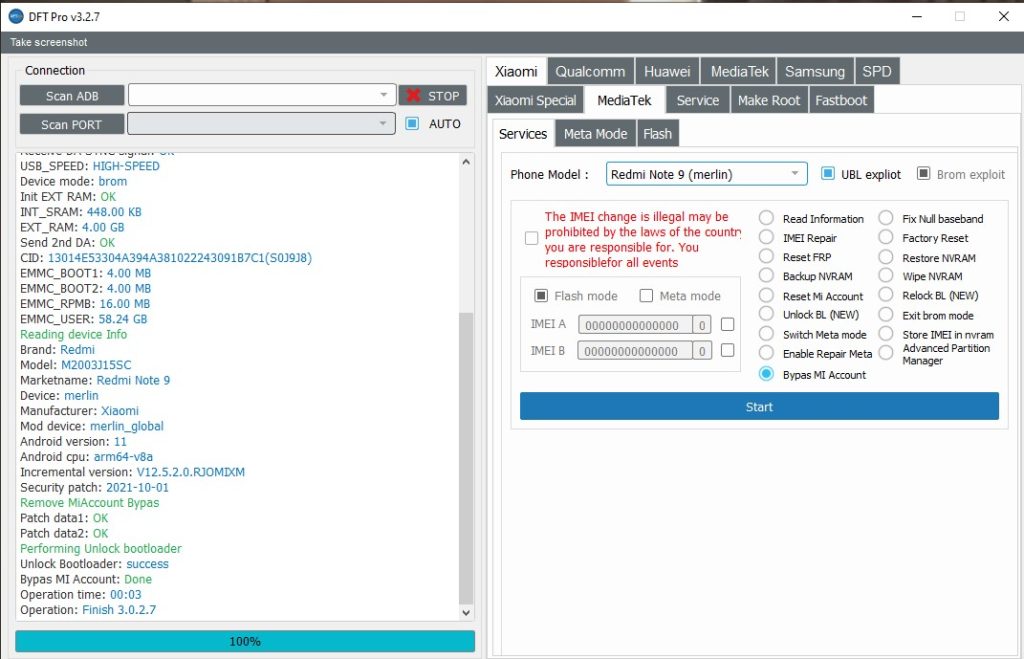Screen dimensions: 1024x659
Task: Select Read Information radio option
Action: point(766,218)
